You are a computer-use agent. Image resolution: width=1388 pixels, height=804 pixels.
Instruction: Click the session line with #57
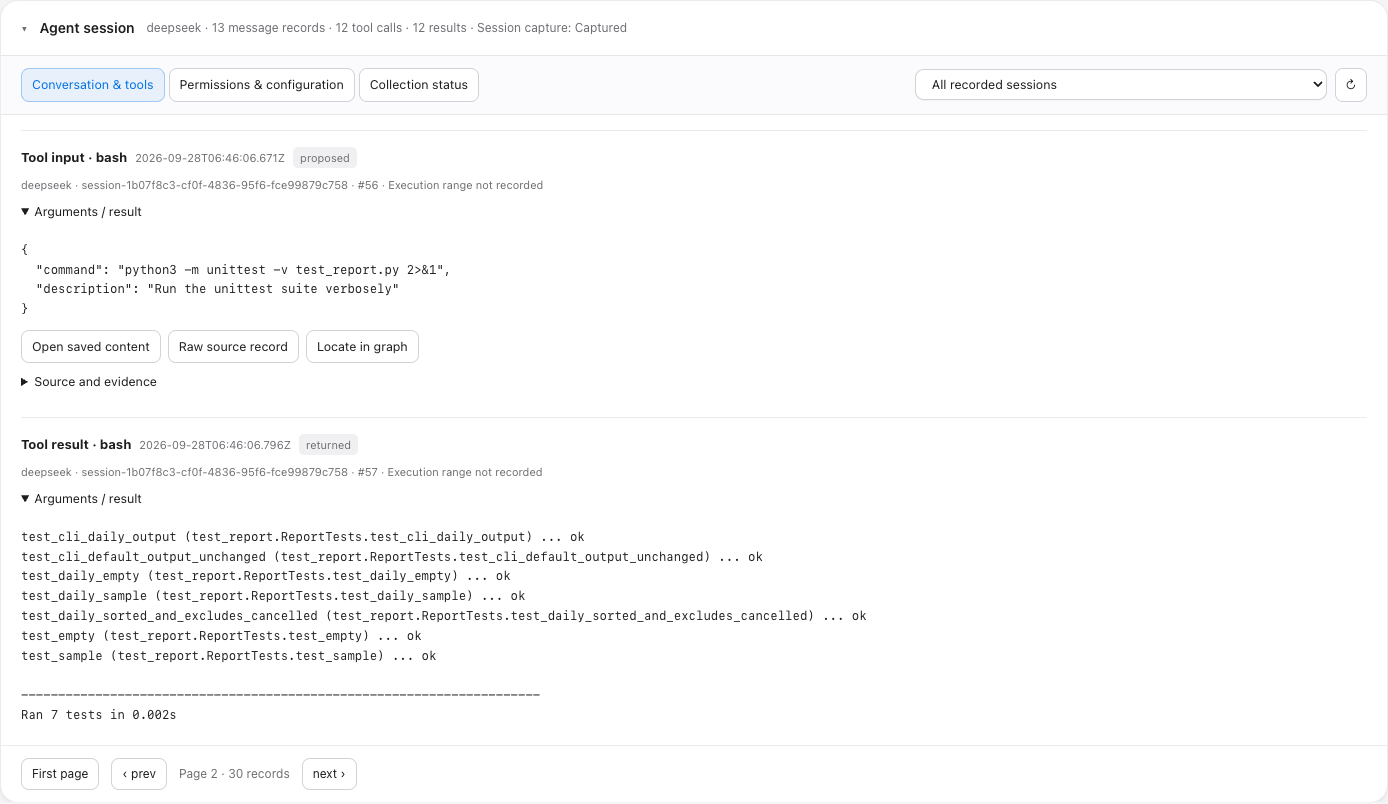point(282,472)
